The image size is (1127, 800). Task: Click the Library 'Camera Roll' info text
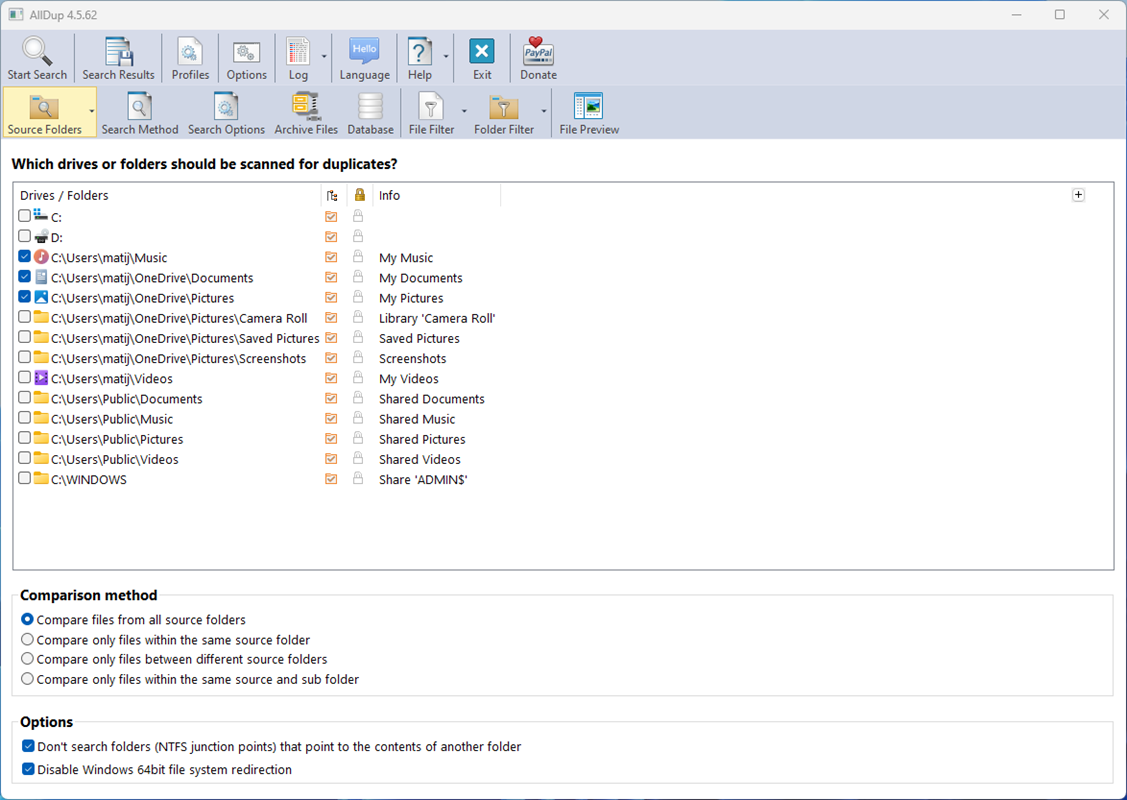tap(437, 318)
